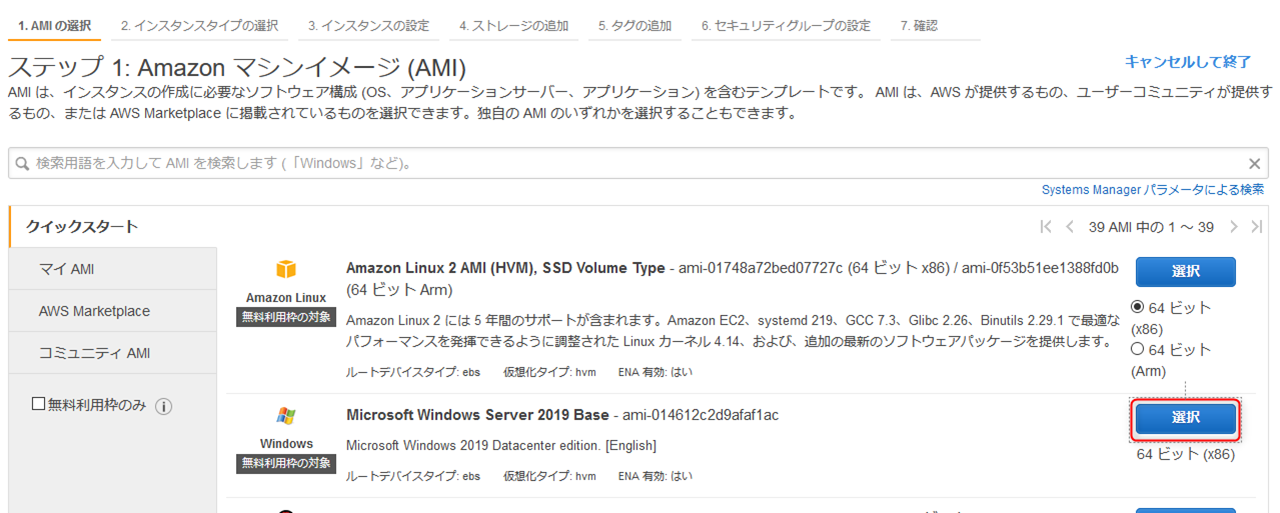Screen dimensions: 1280x513
Task: Open step tab 1. AMI の選択
Action: [x=54, y=26]
